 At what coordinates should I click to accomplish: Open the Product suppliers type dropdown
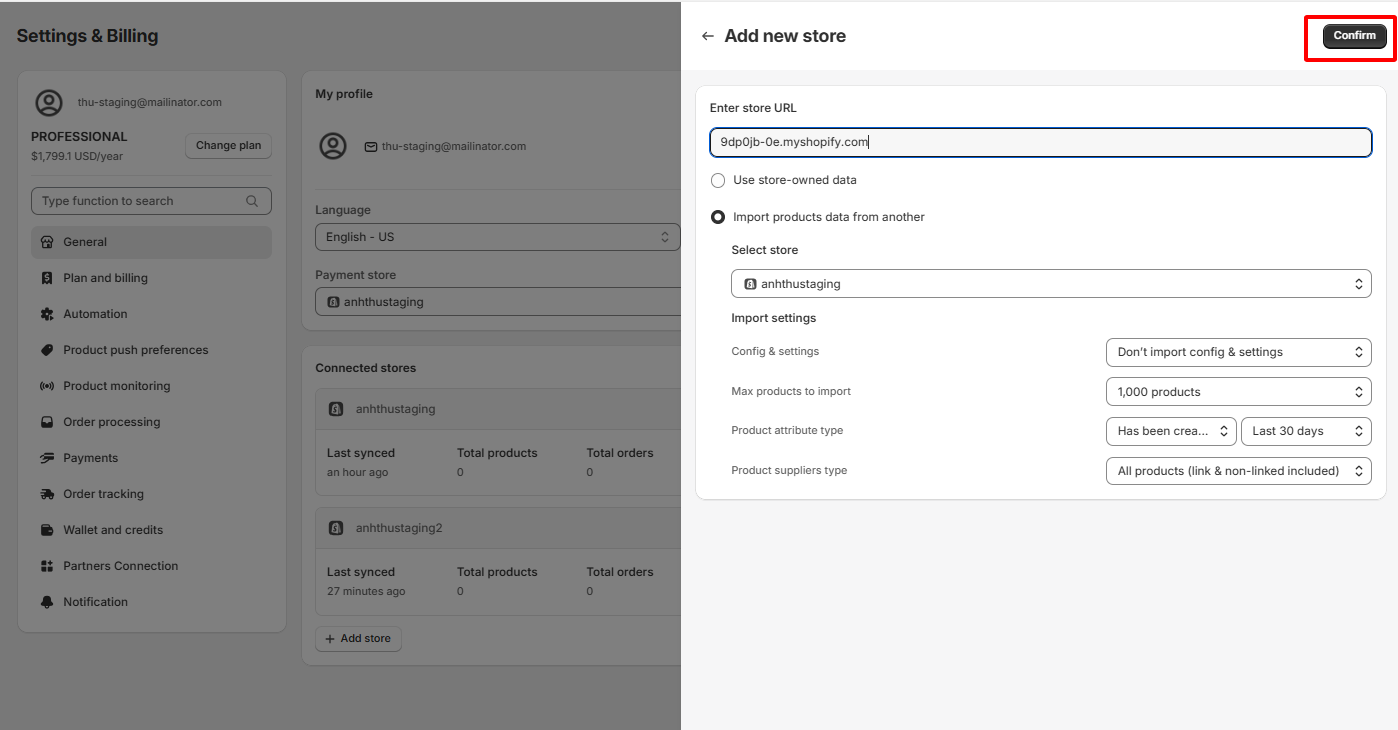click(1238, 471)
